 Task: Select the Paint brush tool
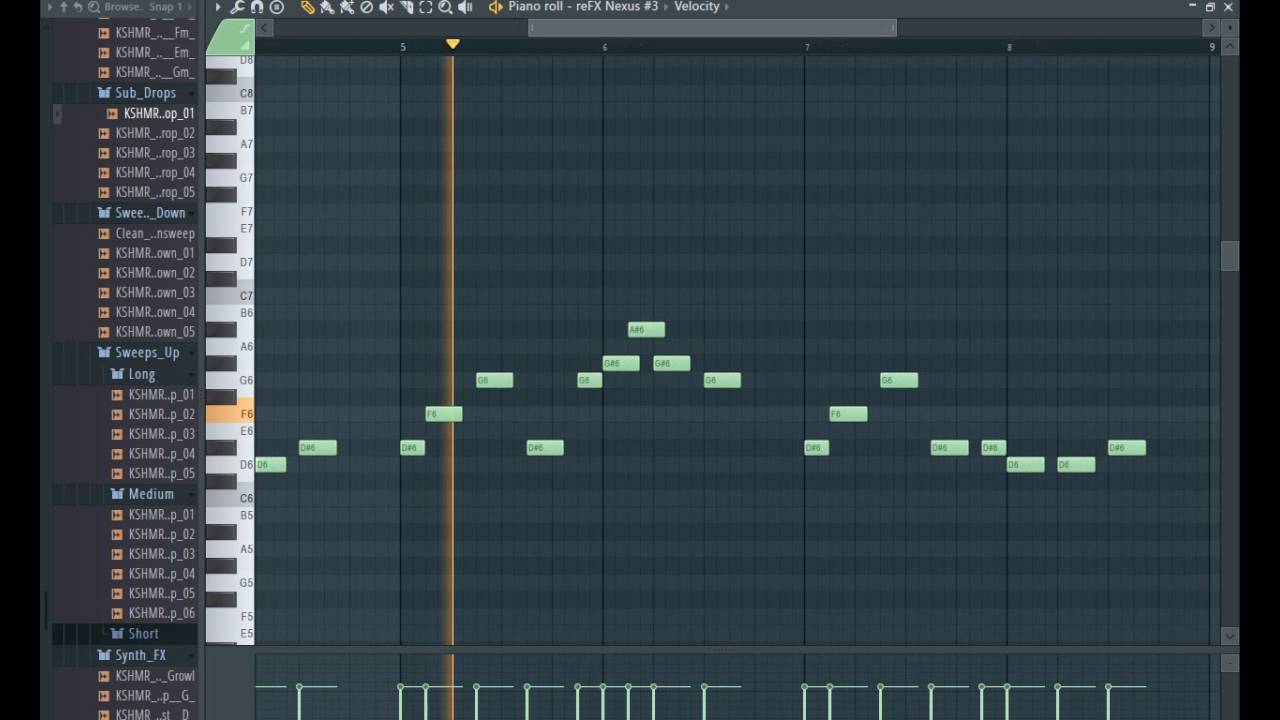pos(327,7)
